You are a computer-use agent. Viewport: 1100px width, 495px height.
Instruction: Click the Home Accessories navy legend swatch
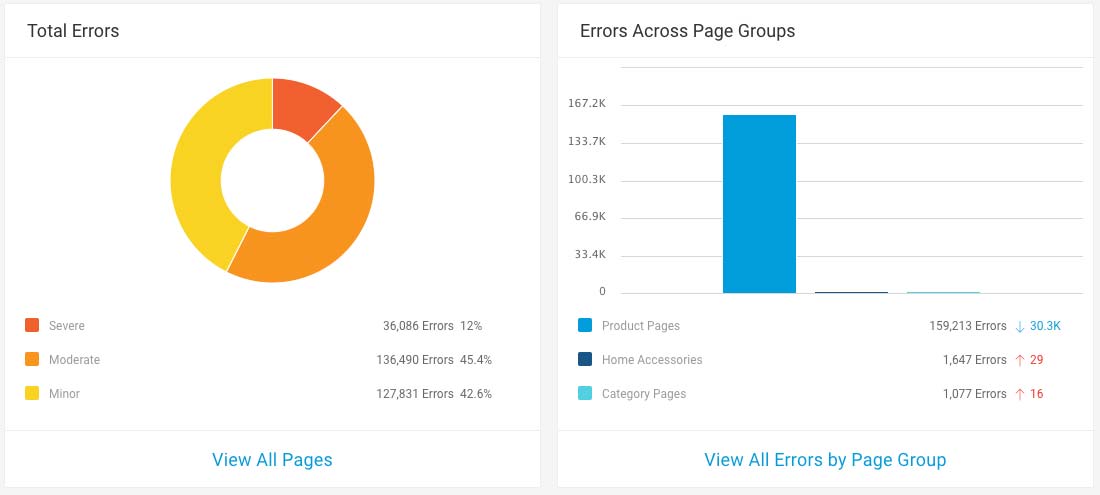click(x=585, y=360)
